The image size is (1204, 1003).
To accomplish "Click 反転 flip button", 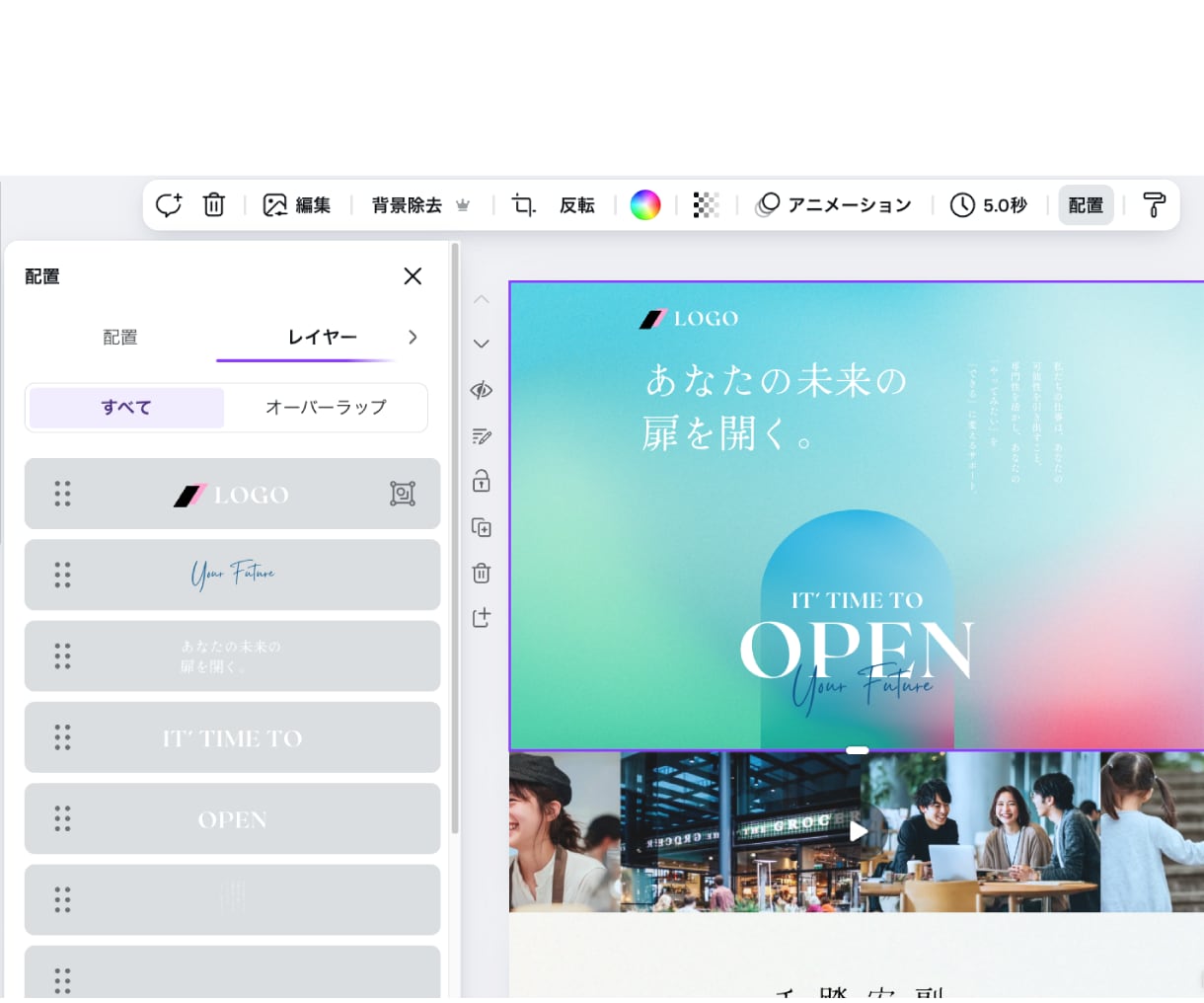I will [x=577, y=204].
